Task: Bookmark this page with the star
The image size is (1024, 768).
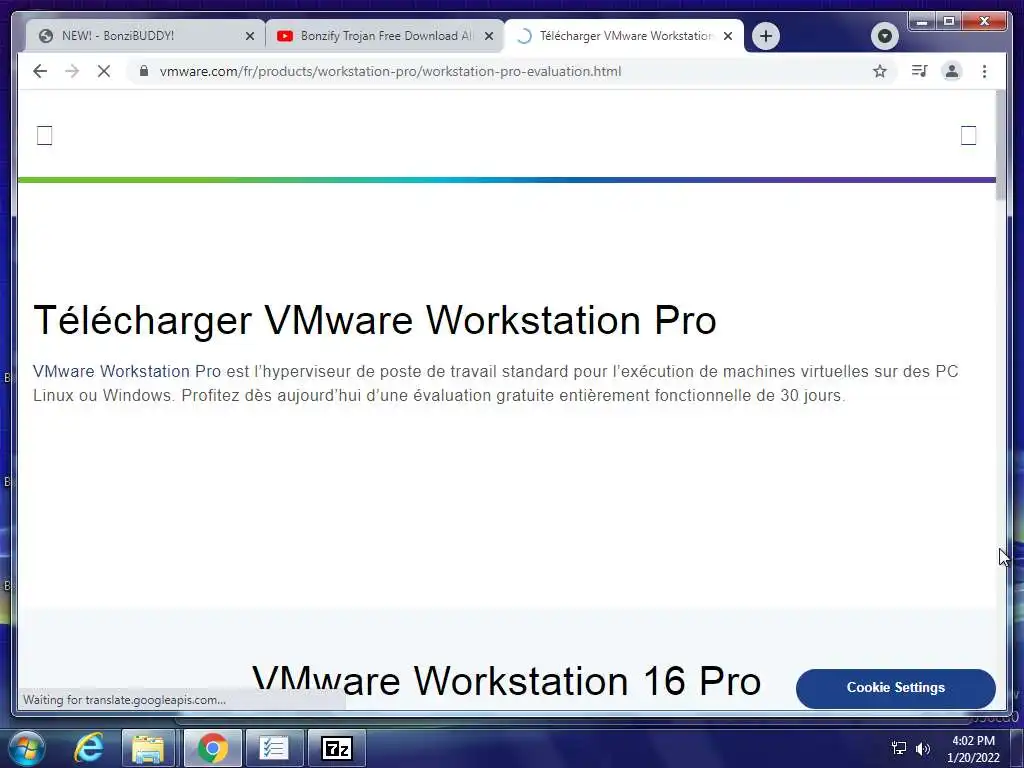Action: 880,71
